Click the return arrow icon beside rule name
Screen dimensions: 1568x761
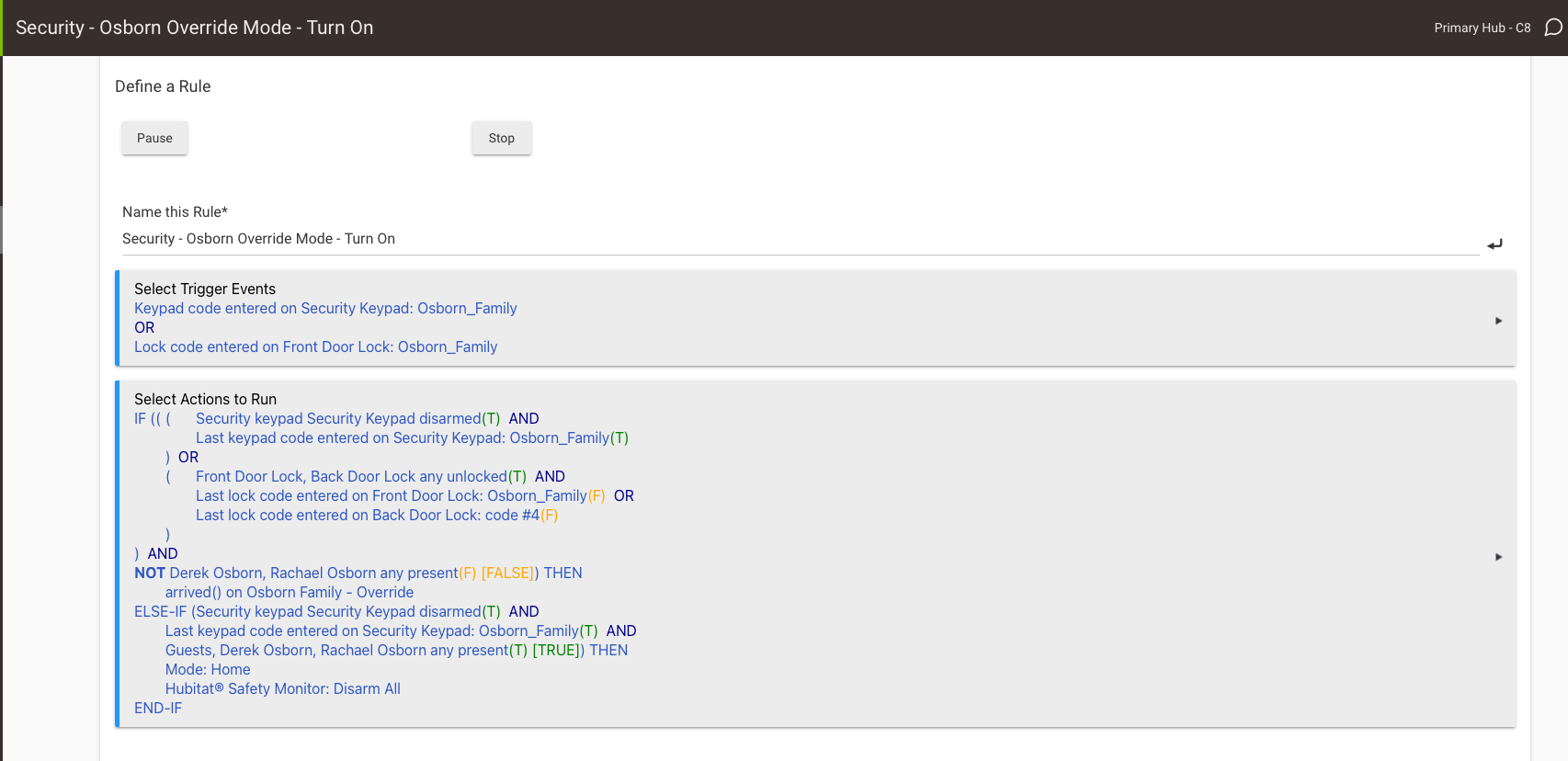1494,244
